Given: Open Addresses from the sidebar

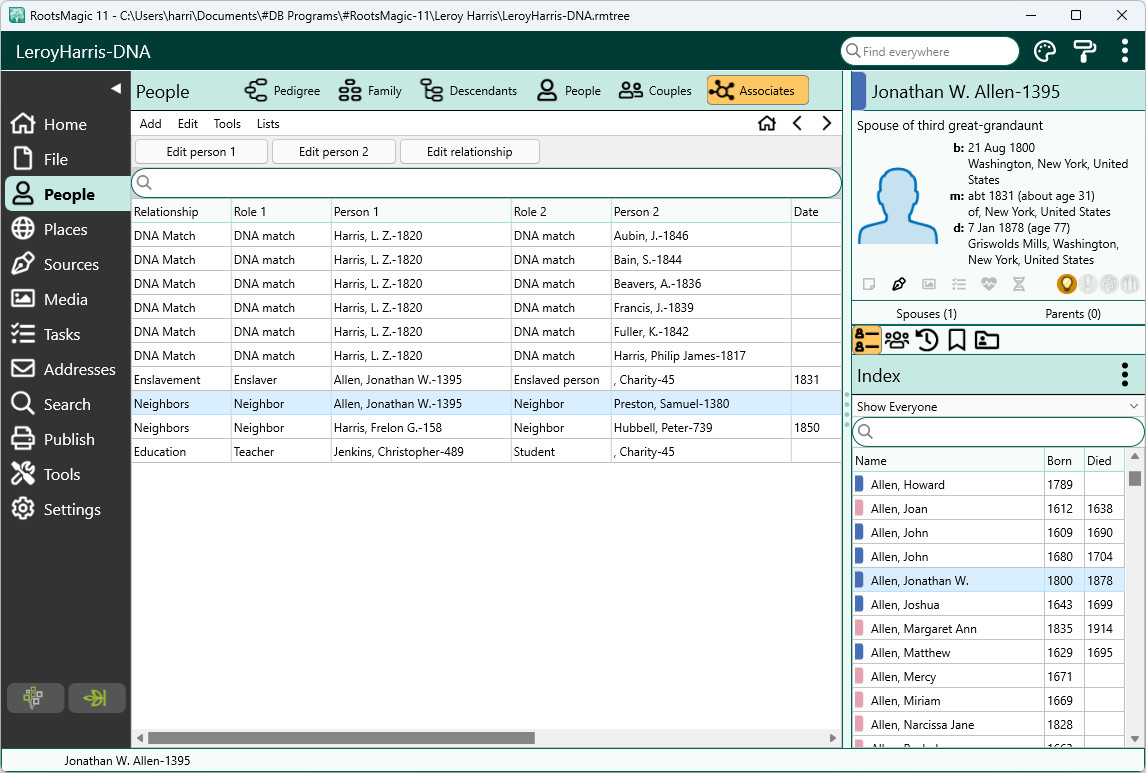Looking at the screenshot, I should [64, 370].
